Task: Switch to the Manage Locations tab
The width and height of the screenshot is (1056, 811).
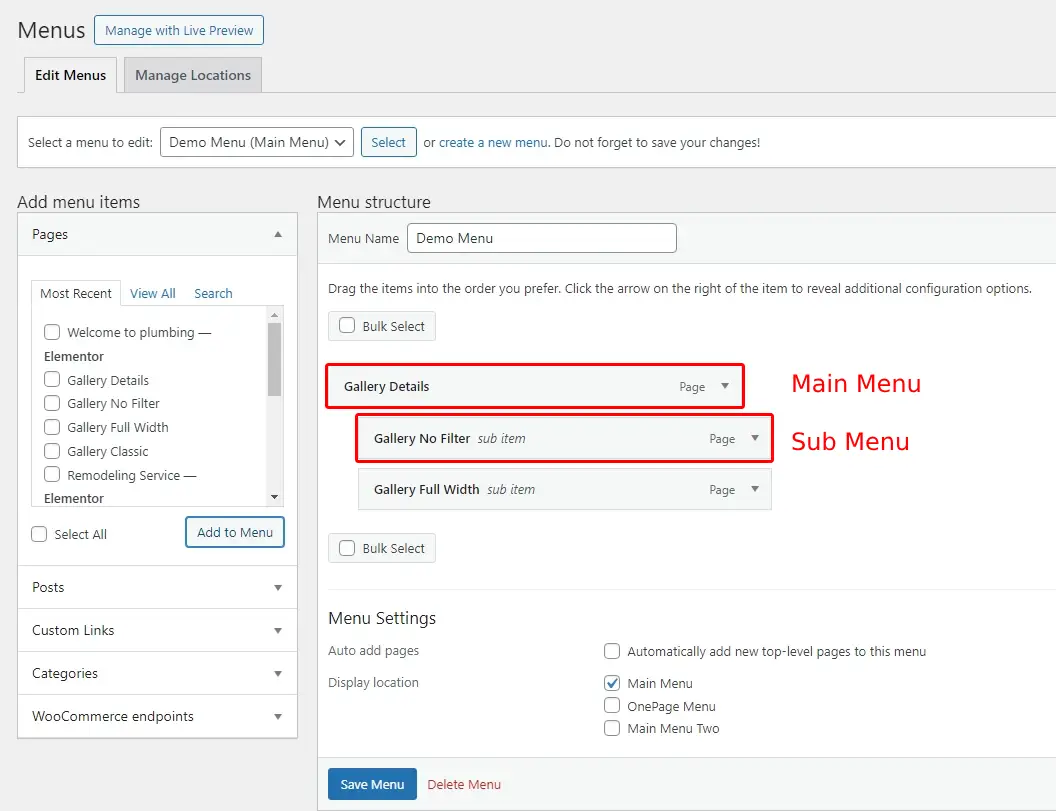Action: tap(193, 75)
